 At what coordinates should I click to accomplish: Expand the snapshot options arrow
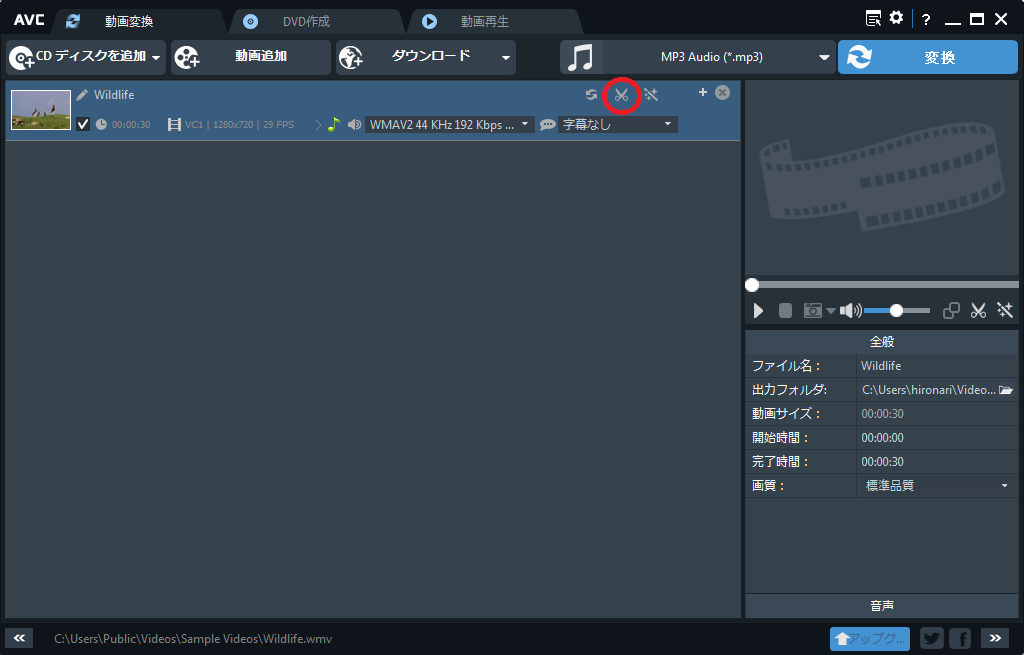pos(831,311)
